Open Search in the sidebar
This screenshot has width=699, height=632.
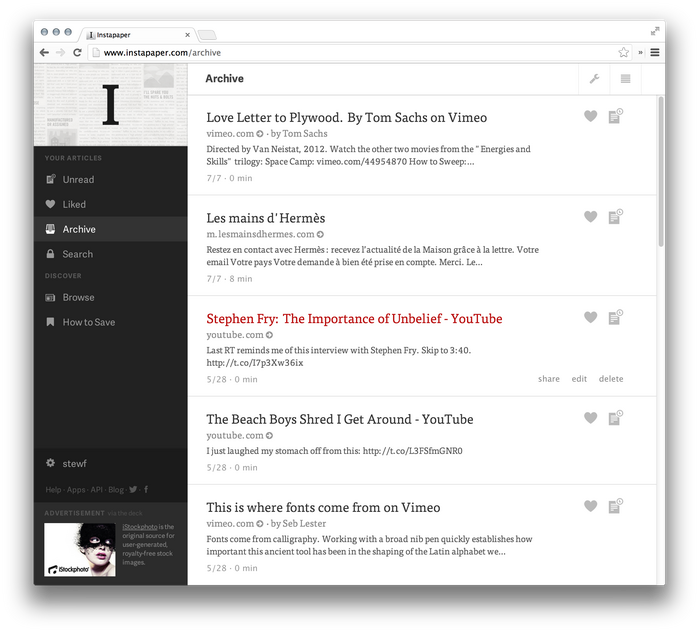[x=111, y=254]
